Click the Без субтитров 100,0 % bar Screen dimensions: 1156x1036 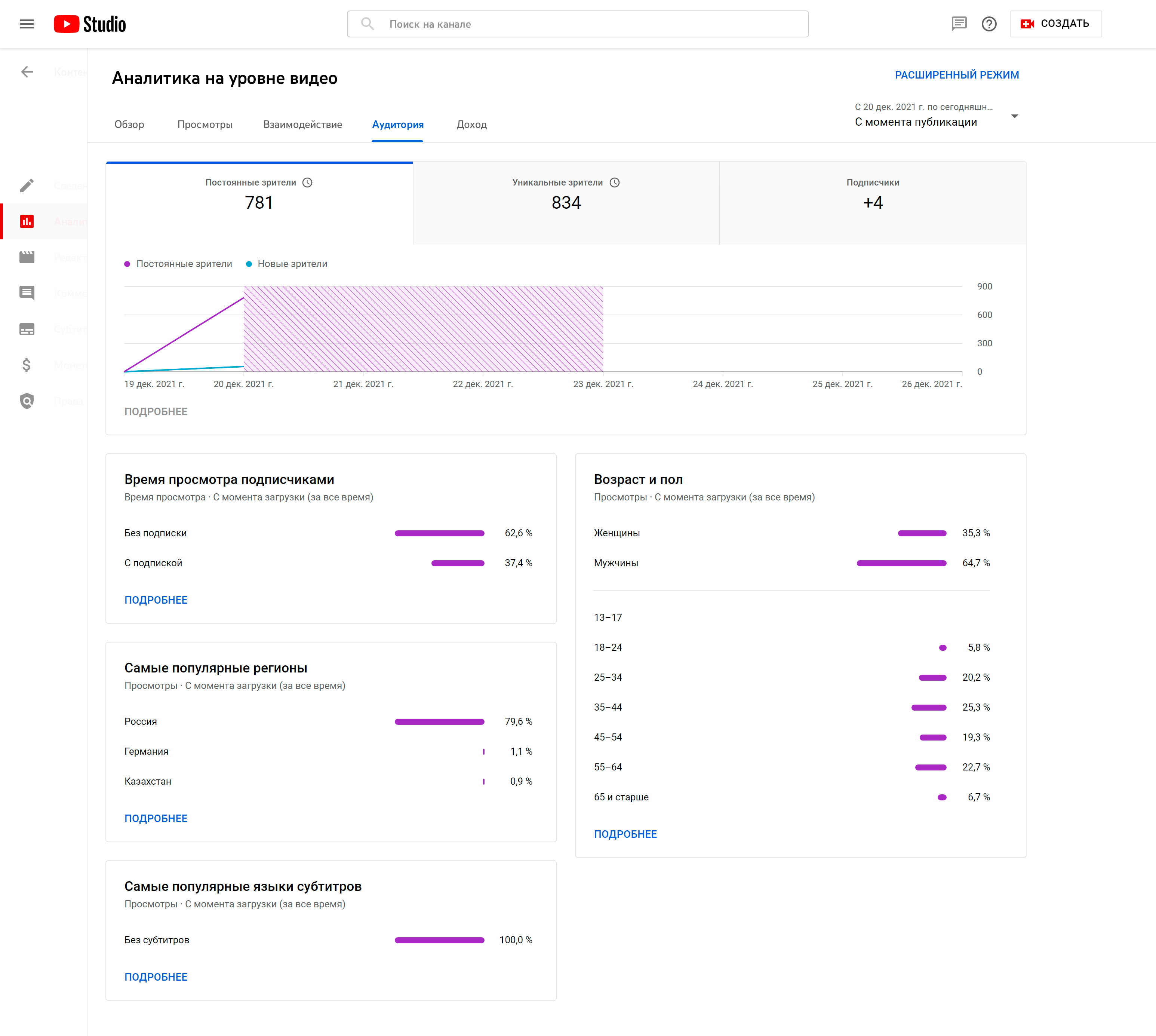pos(440,940)
